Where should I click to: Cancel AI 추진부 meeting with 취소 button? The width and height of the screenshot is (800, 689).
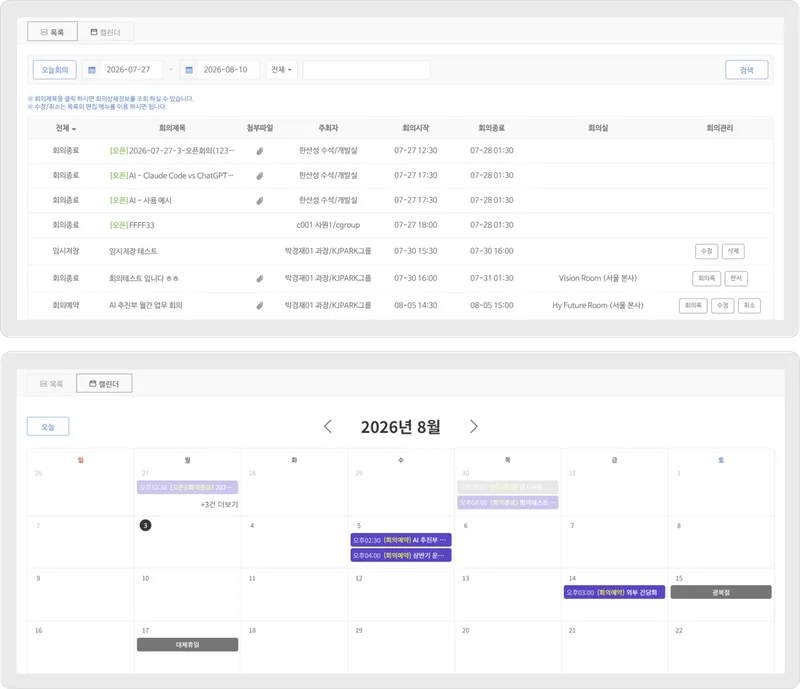coord(749,306)
